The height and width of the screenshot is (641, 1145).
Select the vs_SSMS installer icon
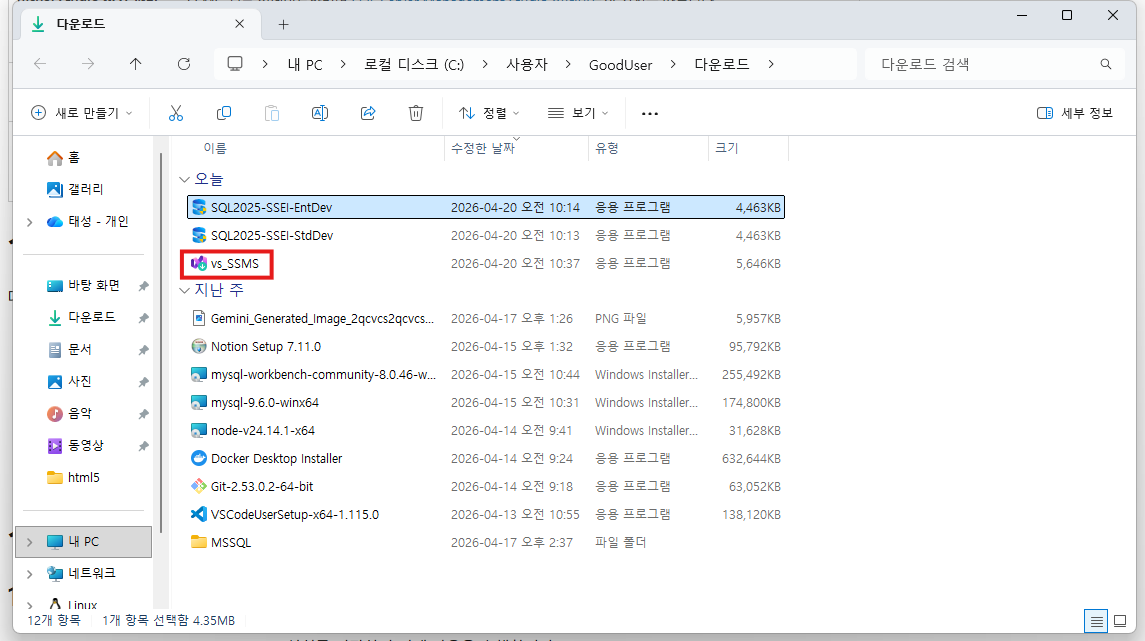pos(199,263)
